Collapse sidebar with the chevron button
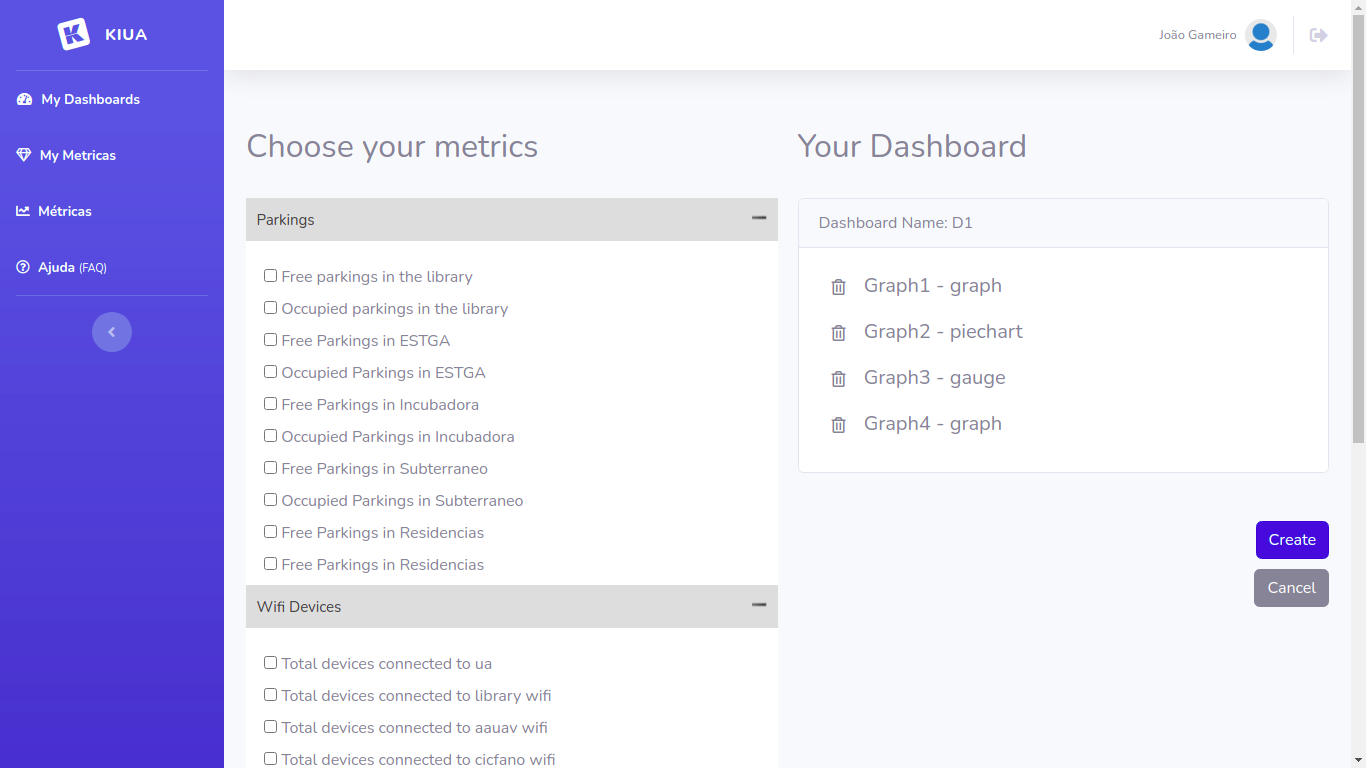Viewport: 1366px width, 768px height. (112, 332)
